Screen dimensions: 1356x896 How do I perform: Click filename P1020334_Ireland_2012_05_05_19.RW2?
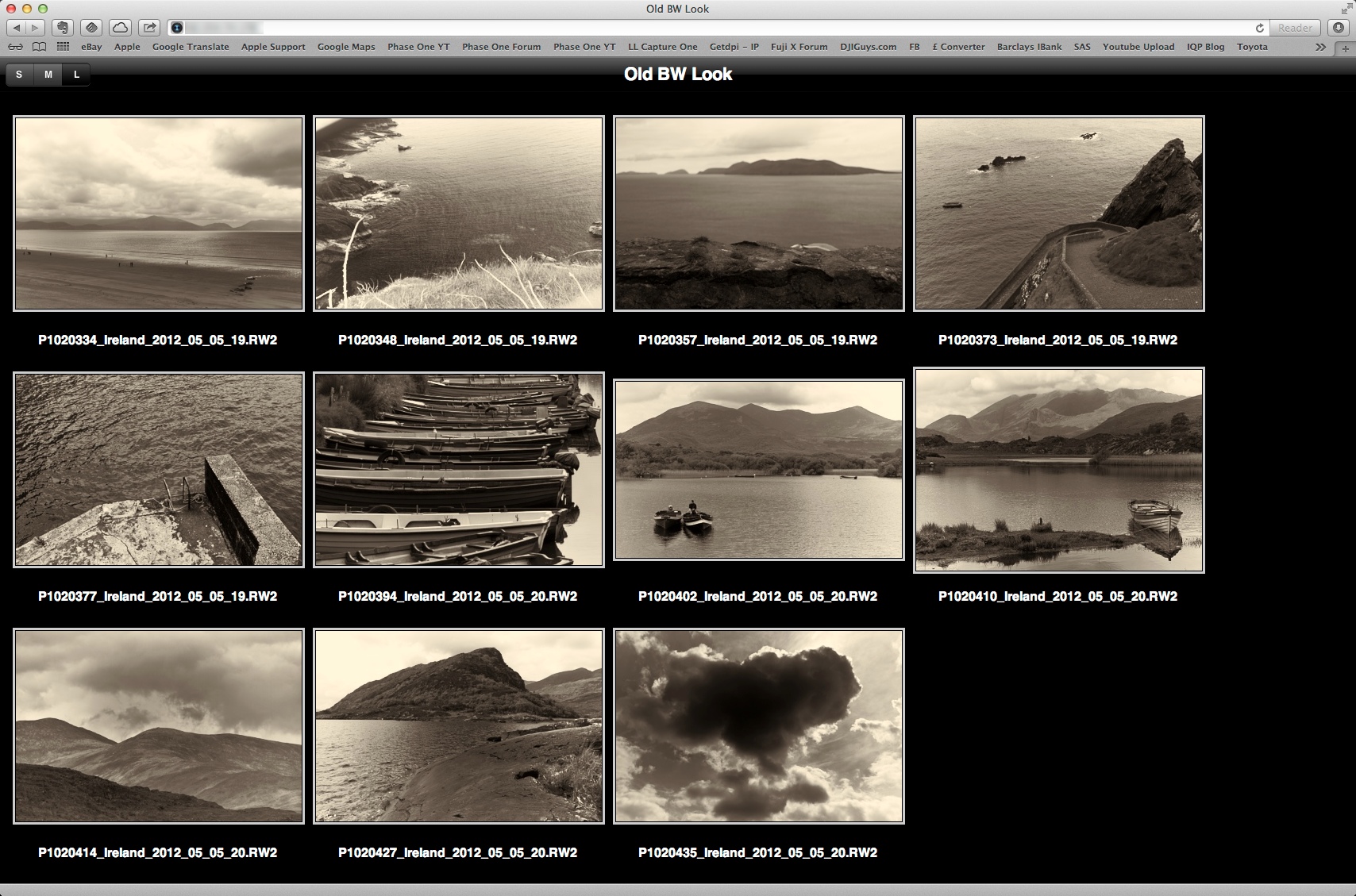158,340
